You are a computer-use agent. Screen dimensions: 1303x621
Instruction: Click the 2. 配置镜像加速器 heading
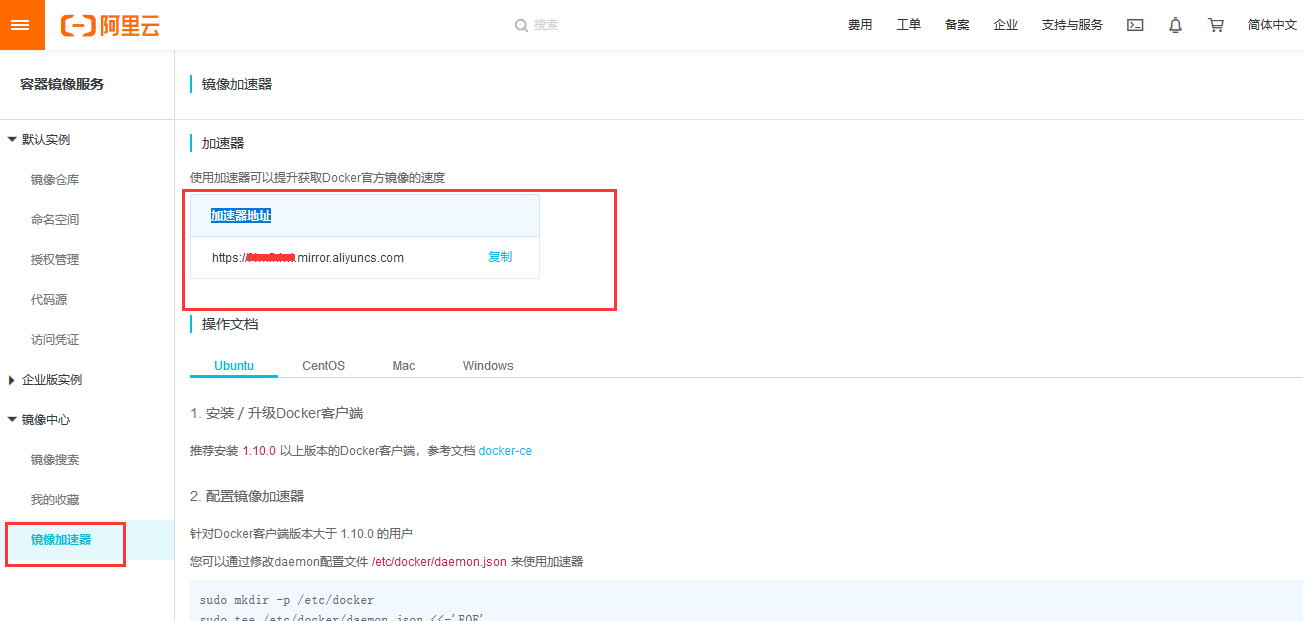[247, 496]
